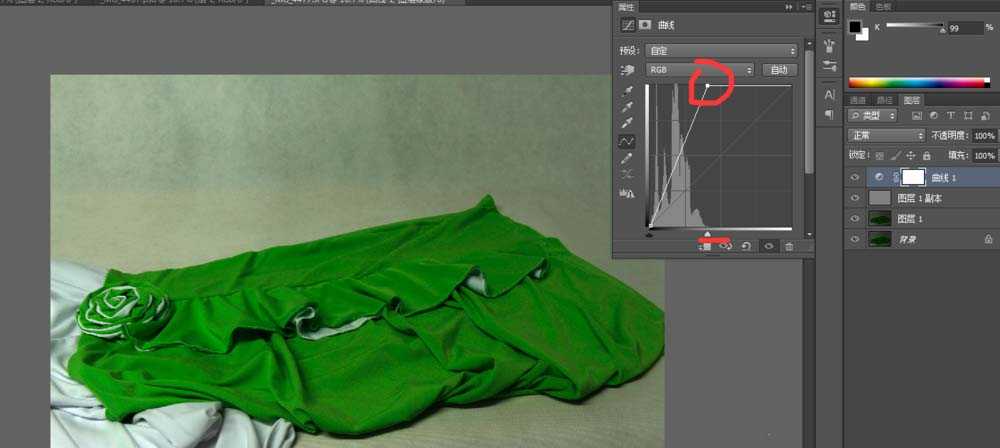The width and height of the screenshot is (1000, 448).
Task: Open the 预设 preset dropdown
Action: tap(720, 50)
